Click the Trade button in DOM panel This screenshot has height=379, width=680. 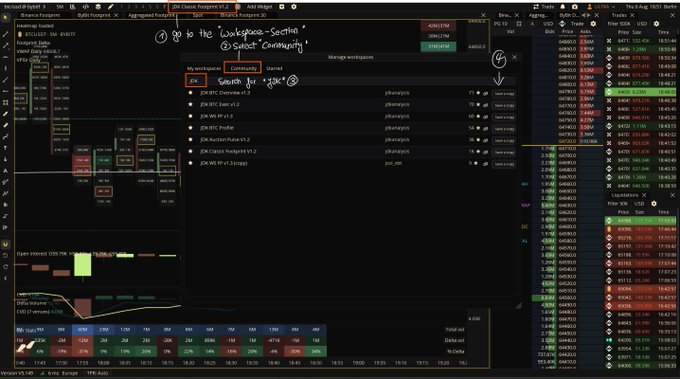pos(577,24)
